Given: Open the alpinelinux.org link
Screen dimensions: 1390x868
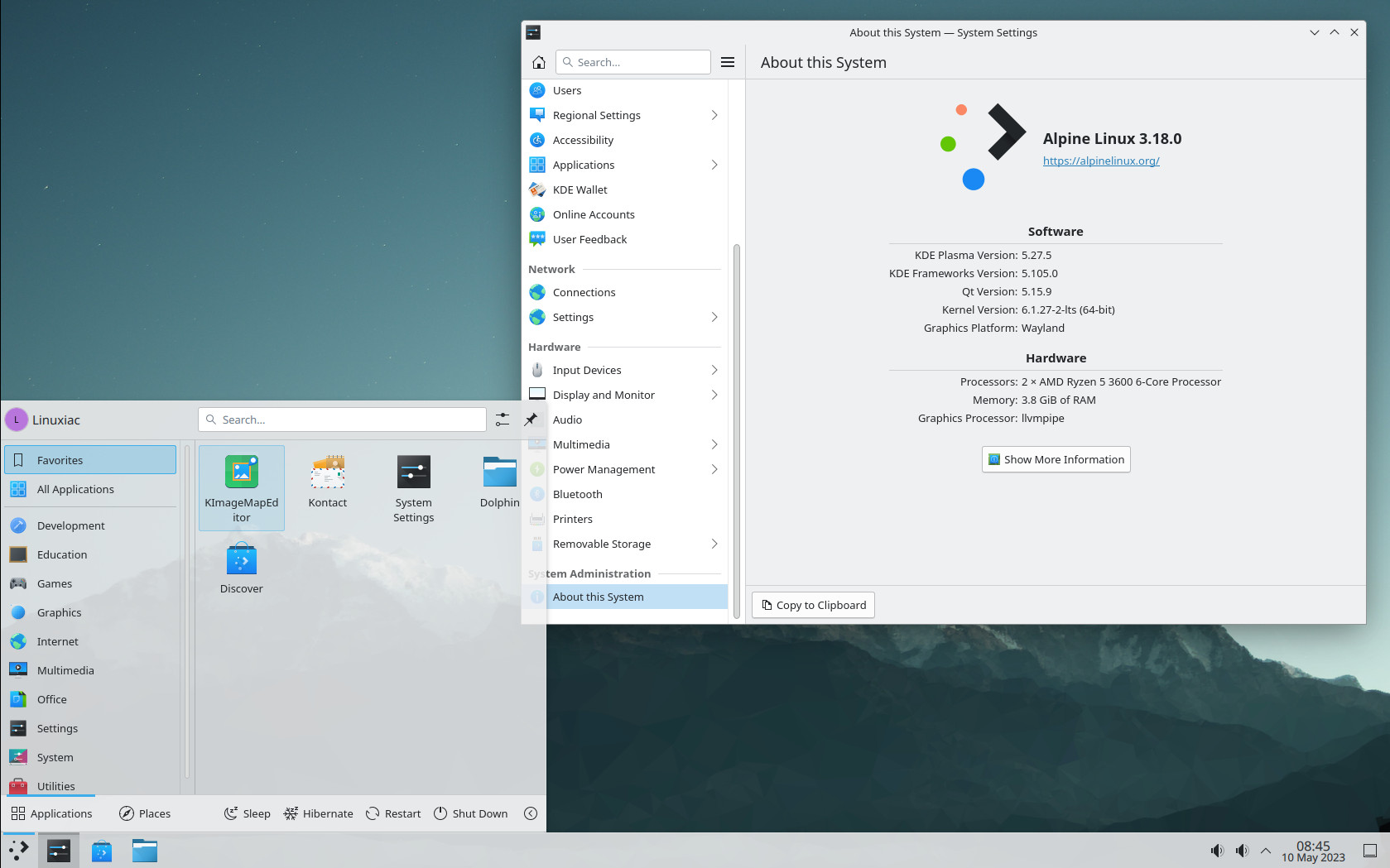Looking at the screenshot, I should 1101,161.
